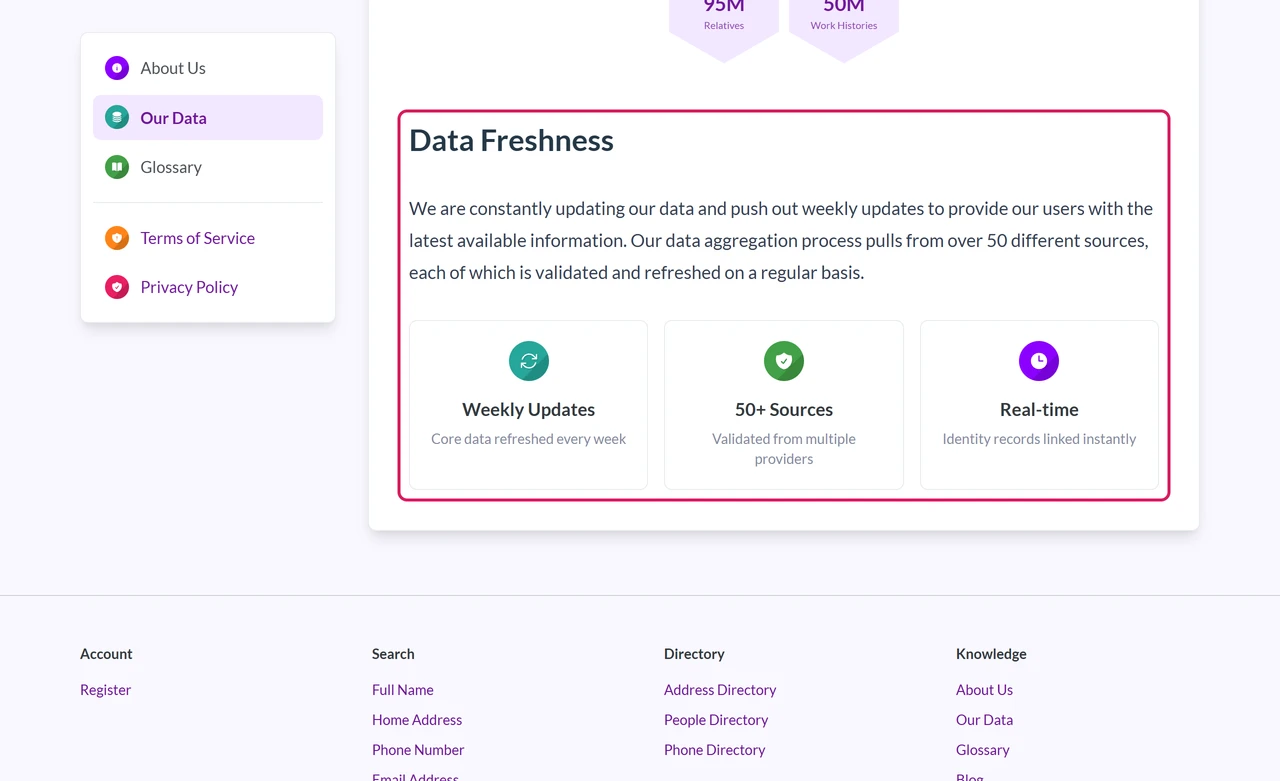This screenshot has height=781, width=1280.
Task: Click the orange Terms of Service shield icon
Action: click(117, 238)
